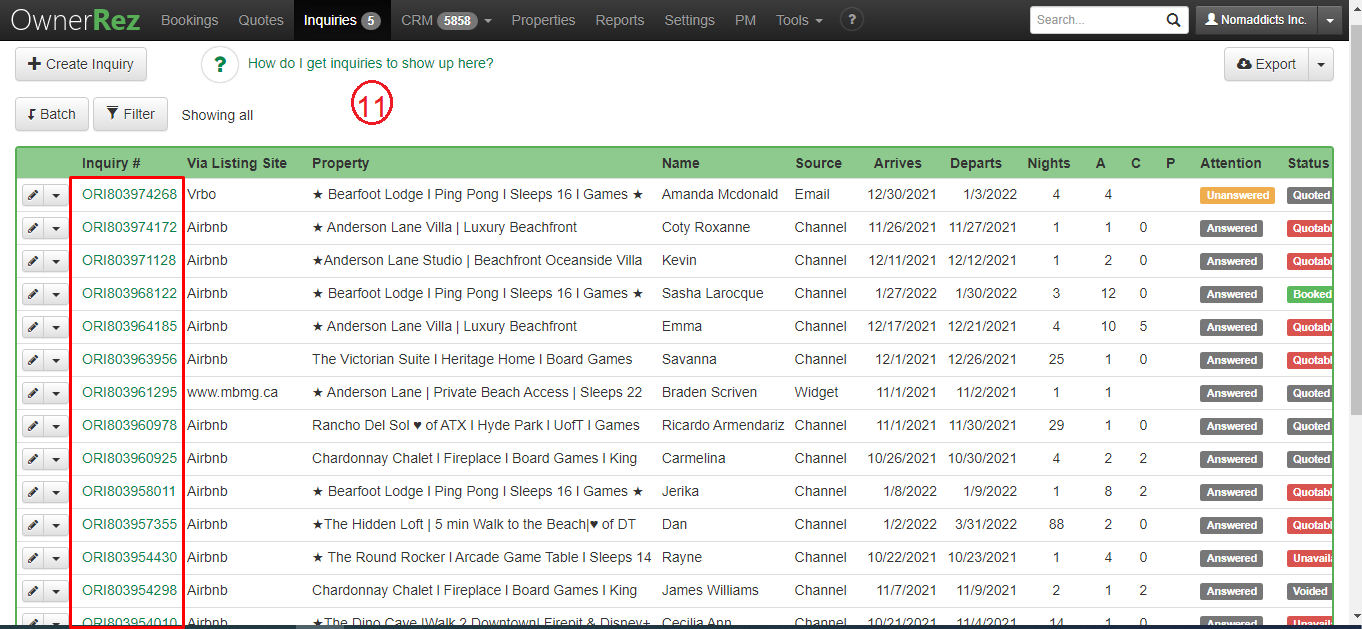Click the pencil edit icon for inquiry ORI803974268
This screenshot has width=1362, height=629.
(x=33, y=195)
